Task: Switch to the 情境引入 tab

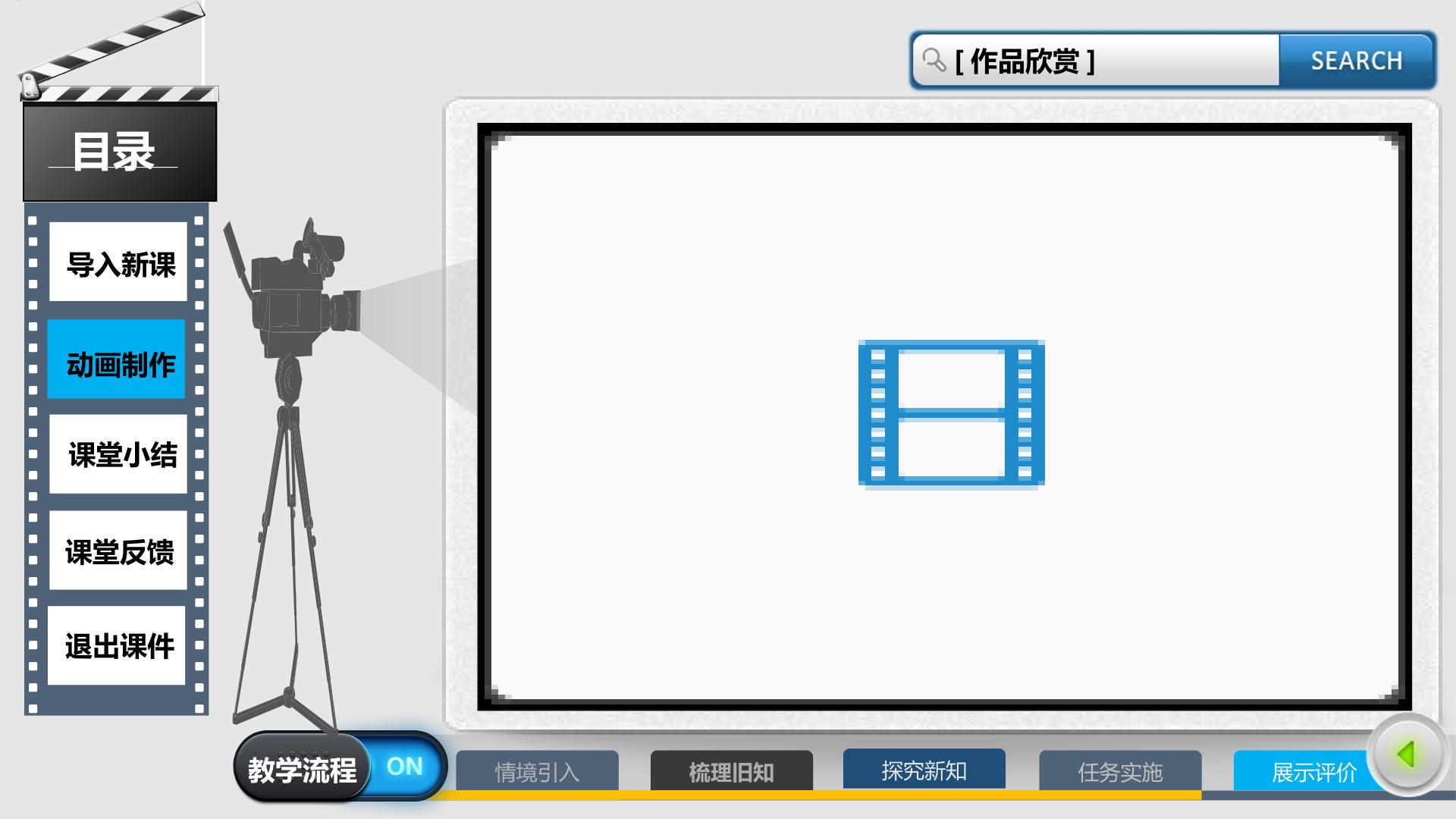Action: click(x=537, y=771)
